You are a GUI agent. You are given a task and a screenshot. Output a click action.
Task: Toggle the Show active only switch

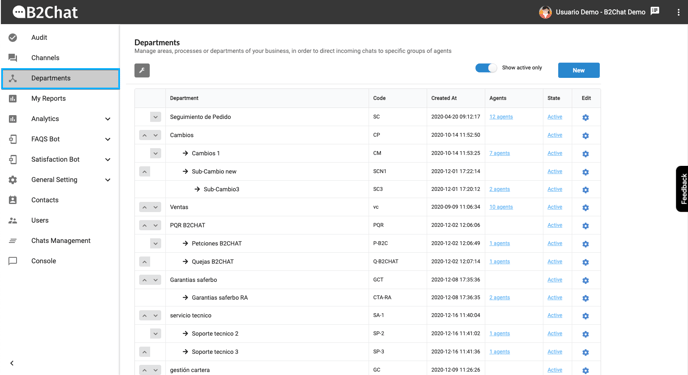(x=486, y=68)
